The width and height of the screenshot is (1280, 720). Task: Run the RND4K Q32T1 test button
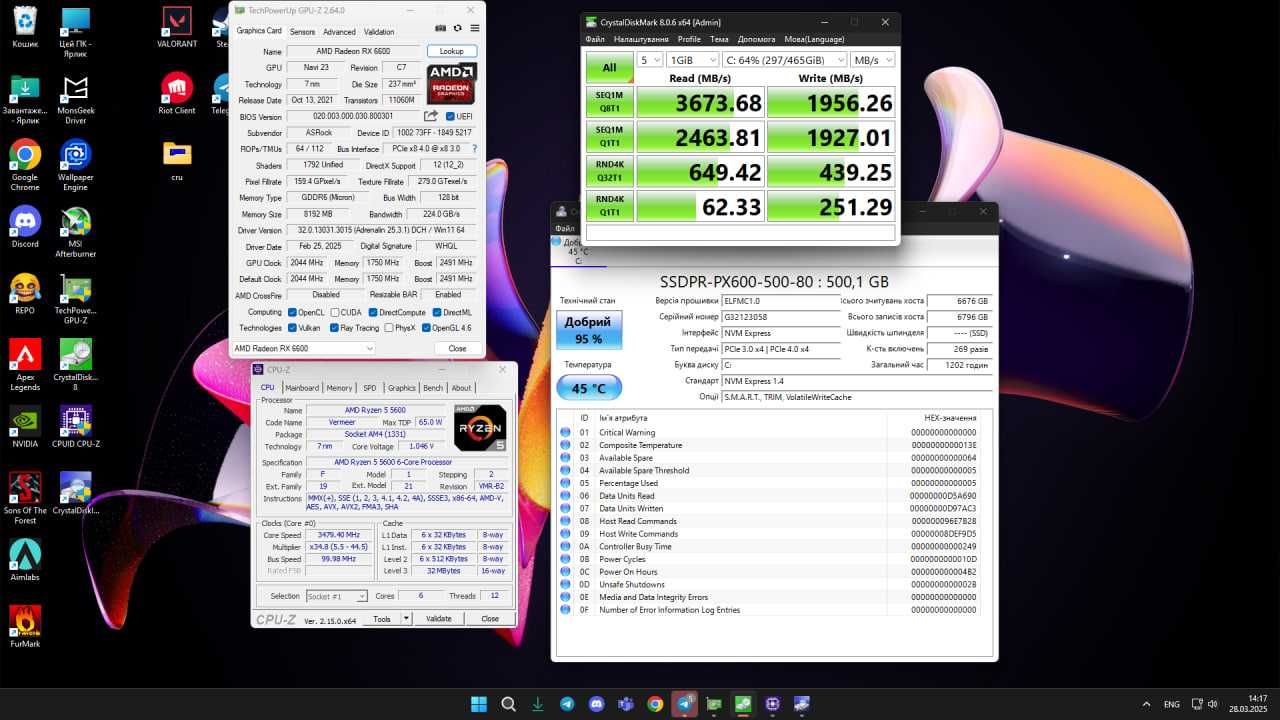(x=609, y=171)
